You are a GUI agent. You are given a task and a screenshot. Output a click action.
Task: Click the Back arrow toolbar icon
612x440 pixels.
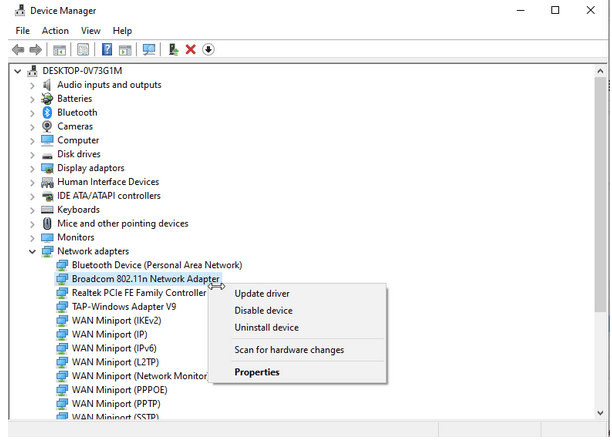pos(18,50)
